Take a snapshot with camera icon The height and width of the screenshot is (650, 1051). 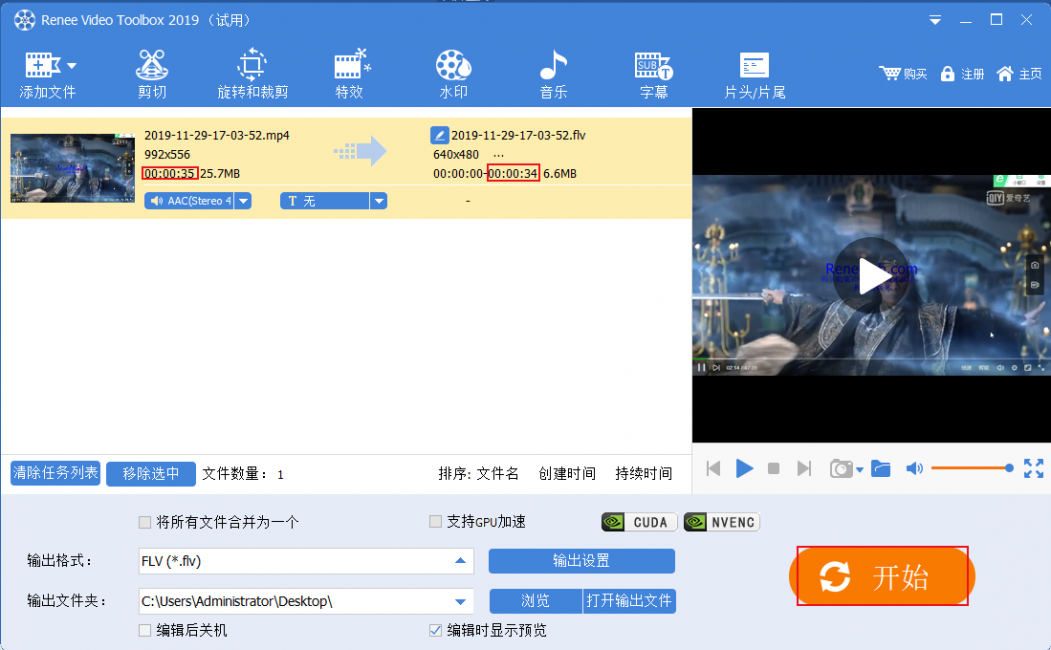click(x=841, y=468)
